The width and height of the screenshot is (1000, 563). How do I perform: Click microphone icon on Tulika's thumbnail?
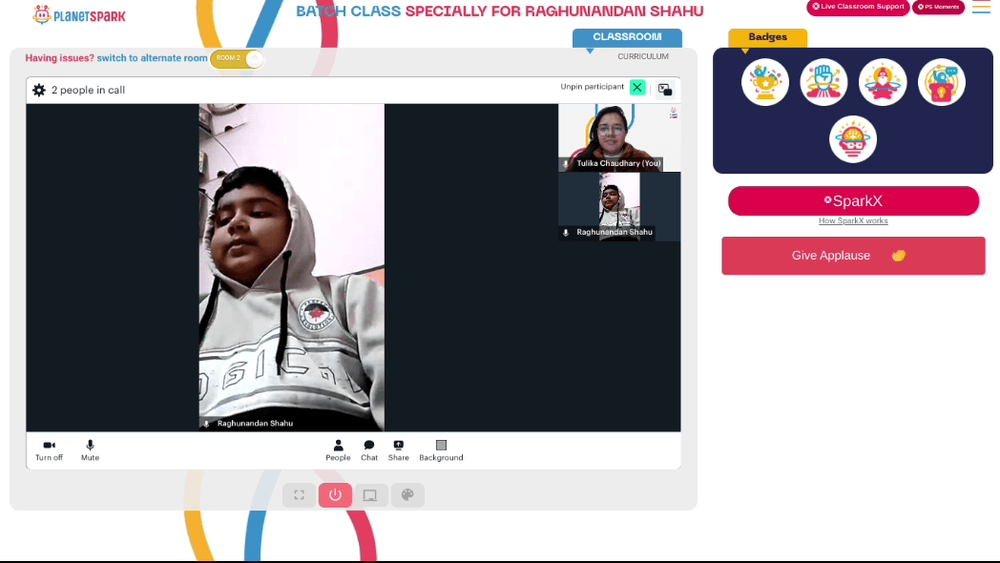click(566, 164)
